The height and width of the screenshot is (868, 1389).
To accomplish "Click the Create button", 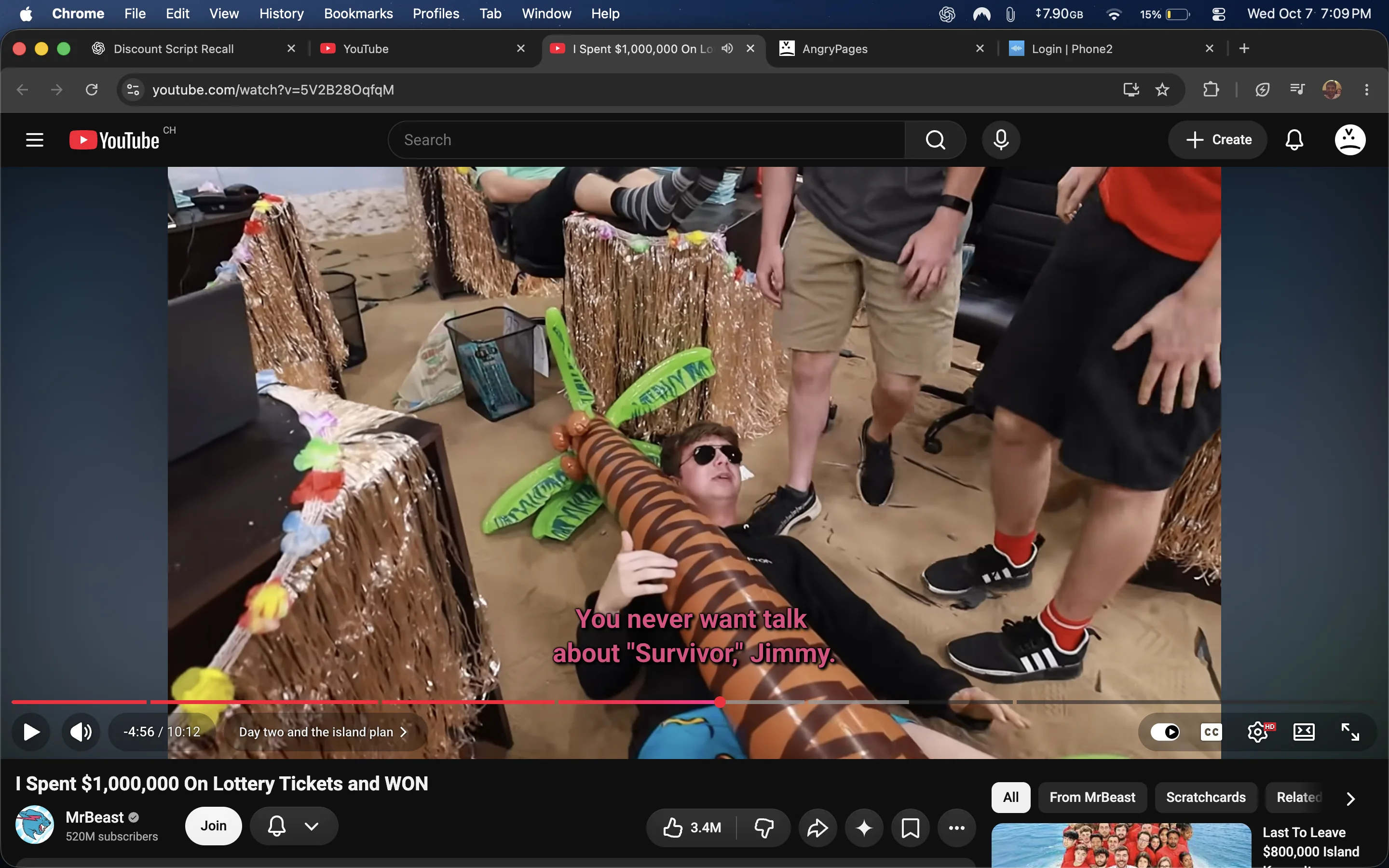I will point(1217,139).
